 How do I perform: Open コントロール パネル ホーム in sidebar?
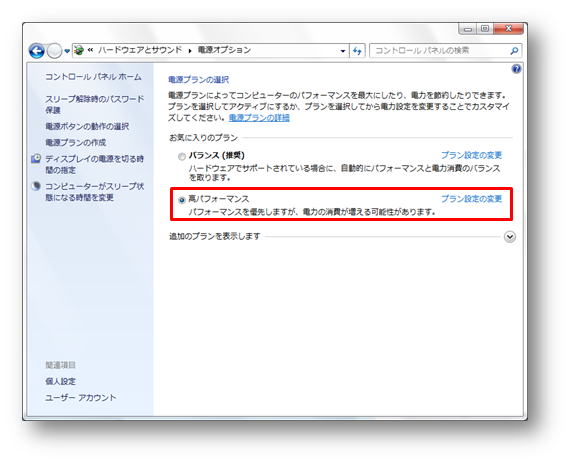(x=93, y=77)
